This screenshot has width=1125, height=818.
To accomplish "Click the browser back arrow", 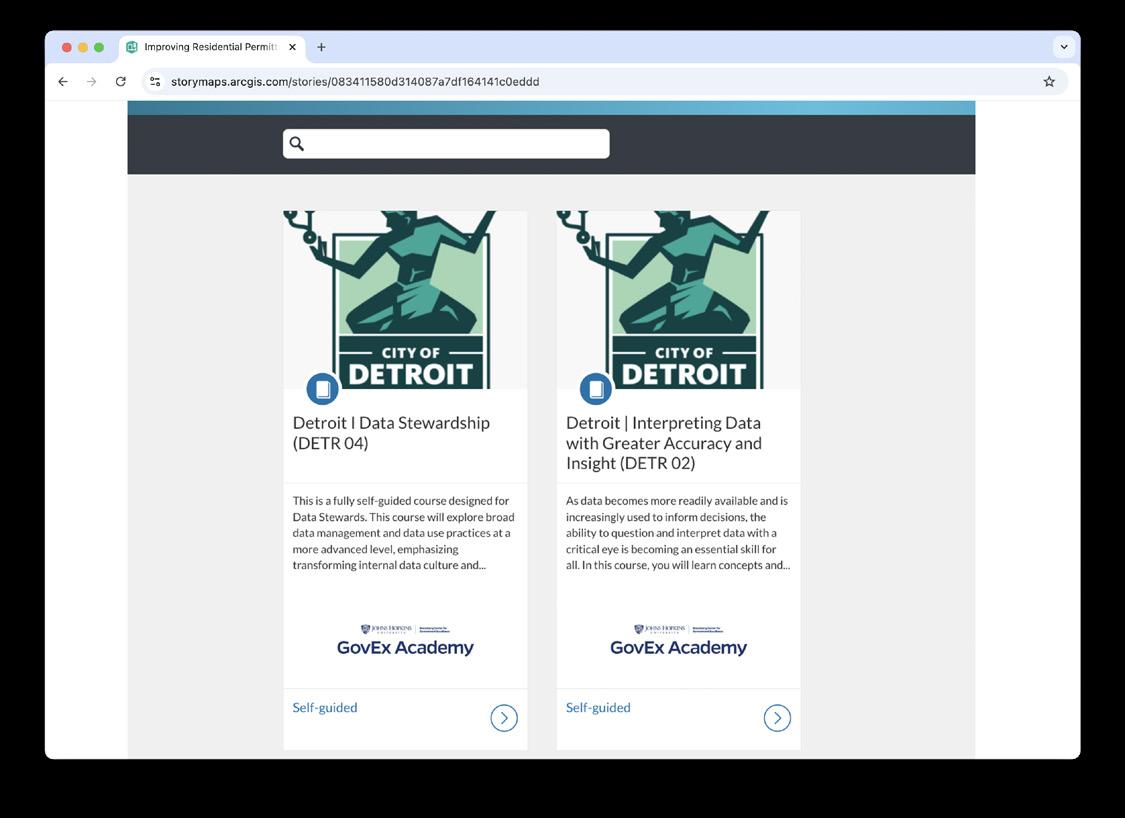I will pyautogui.click(x=63, y=82).
